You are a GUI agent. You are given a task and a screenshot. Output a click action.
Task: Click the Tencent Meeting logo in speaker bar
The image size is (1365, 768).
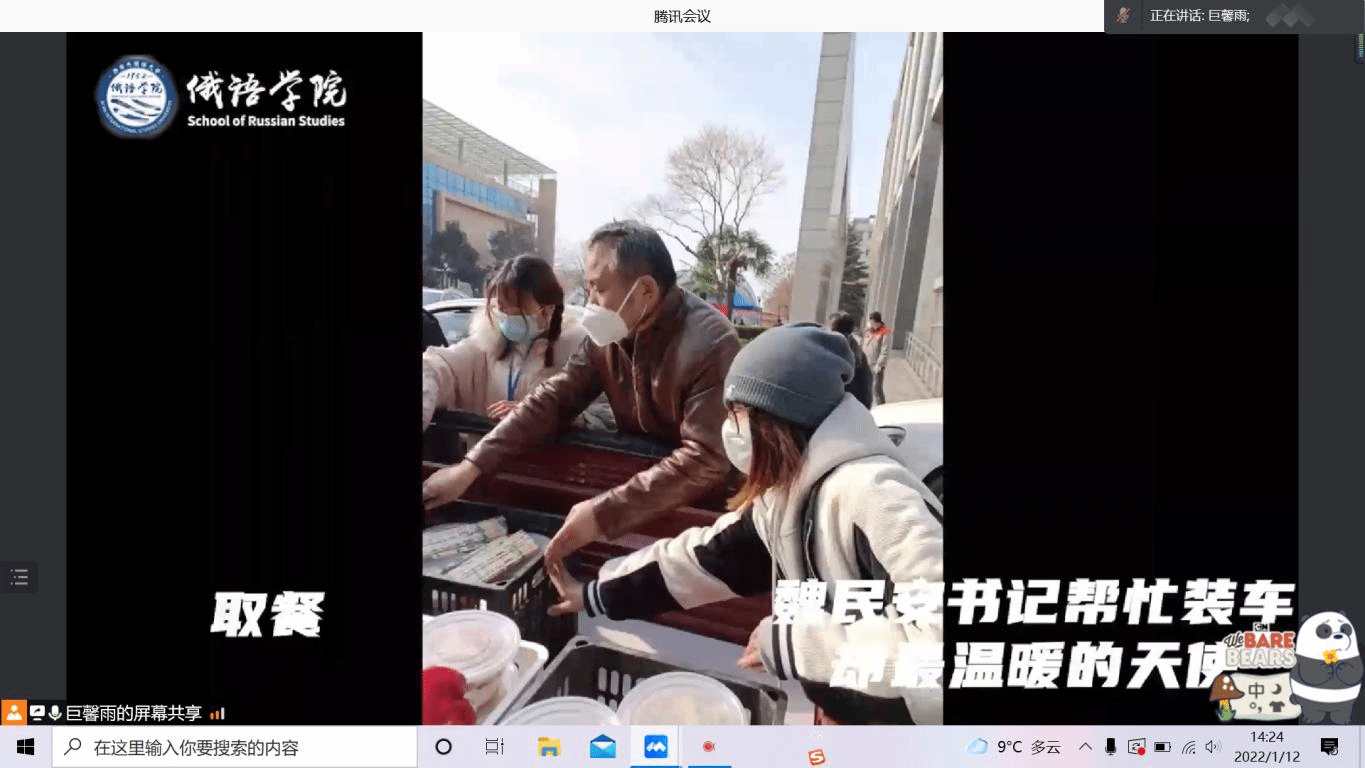(1288, 16)
